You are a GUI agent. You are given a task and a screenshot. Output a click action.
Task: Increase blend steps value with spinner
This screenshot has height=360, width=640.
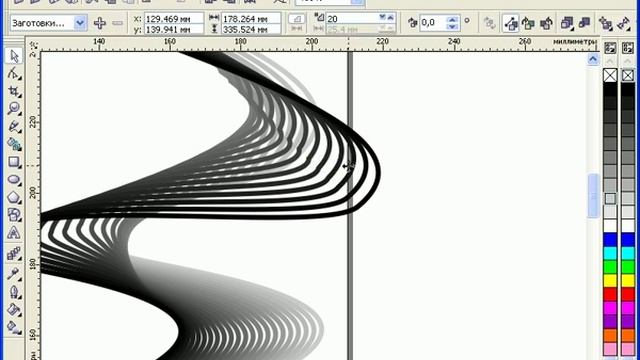(x=391, y=17)
